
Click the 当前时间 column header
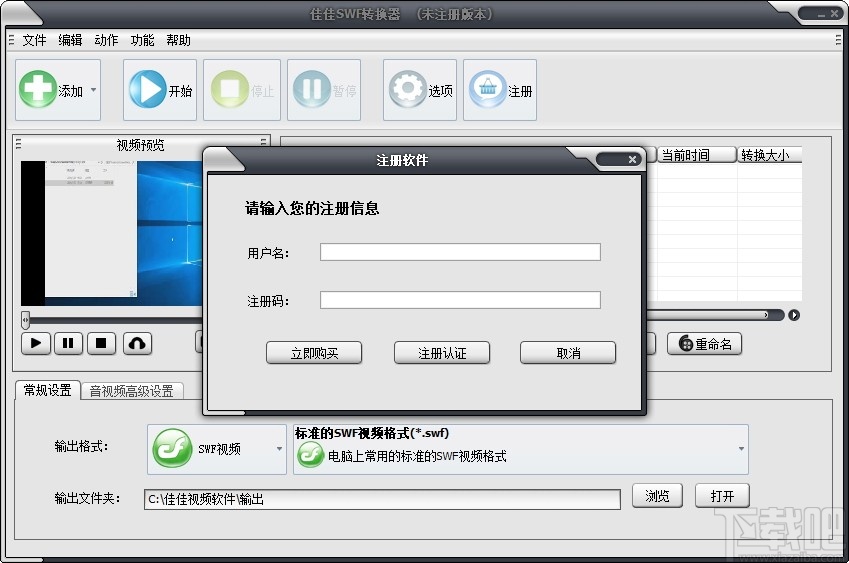[x=697, y=155]
